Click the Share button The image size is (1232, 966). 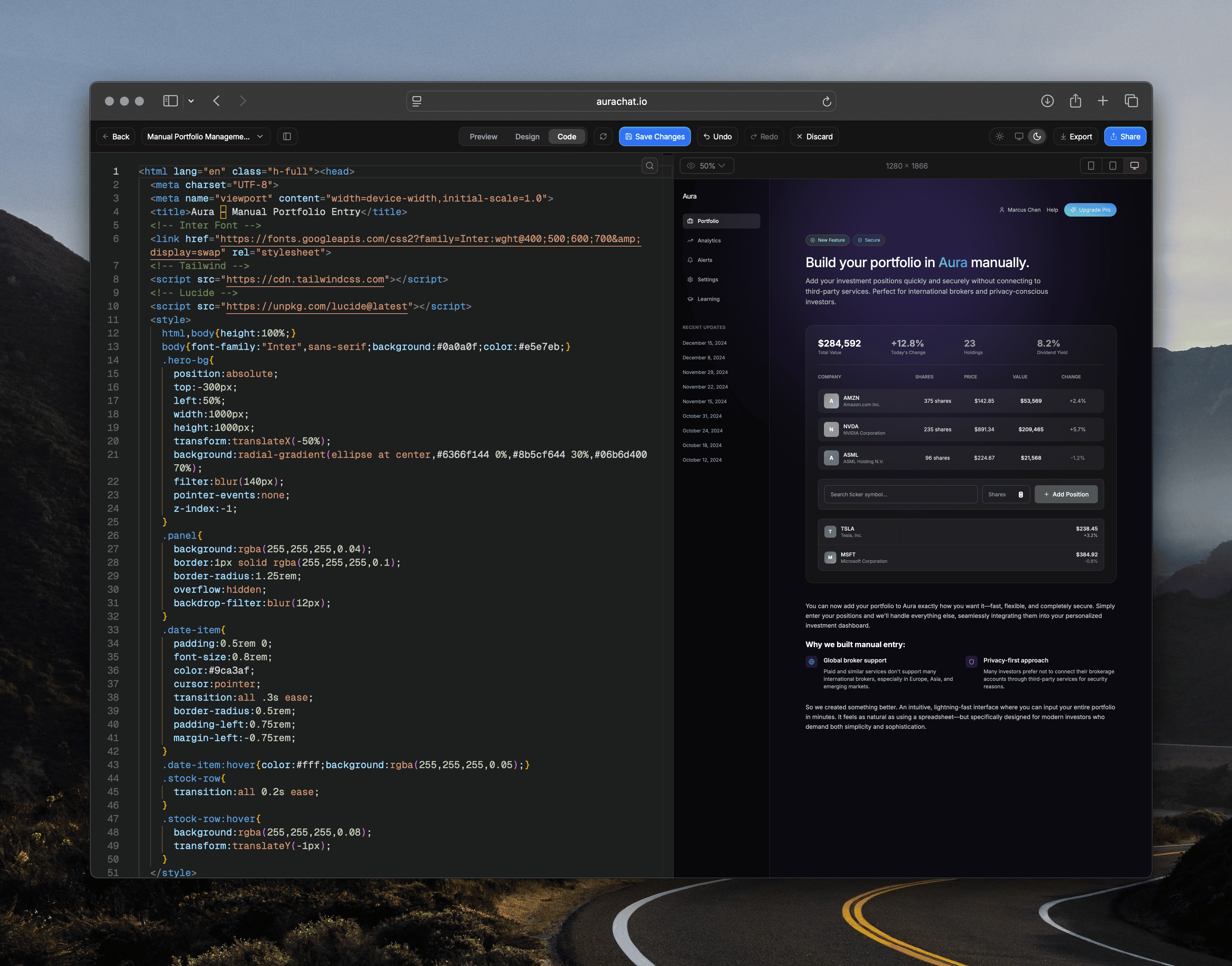(1125, 136)
